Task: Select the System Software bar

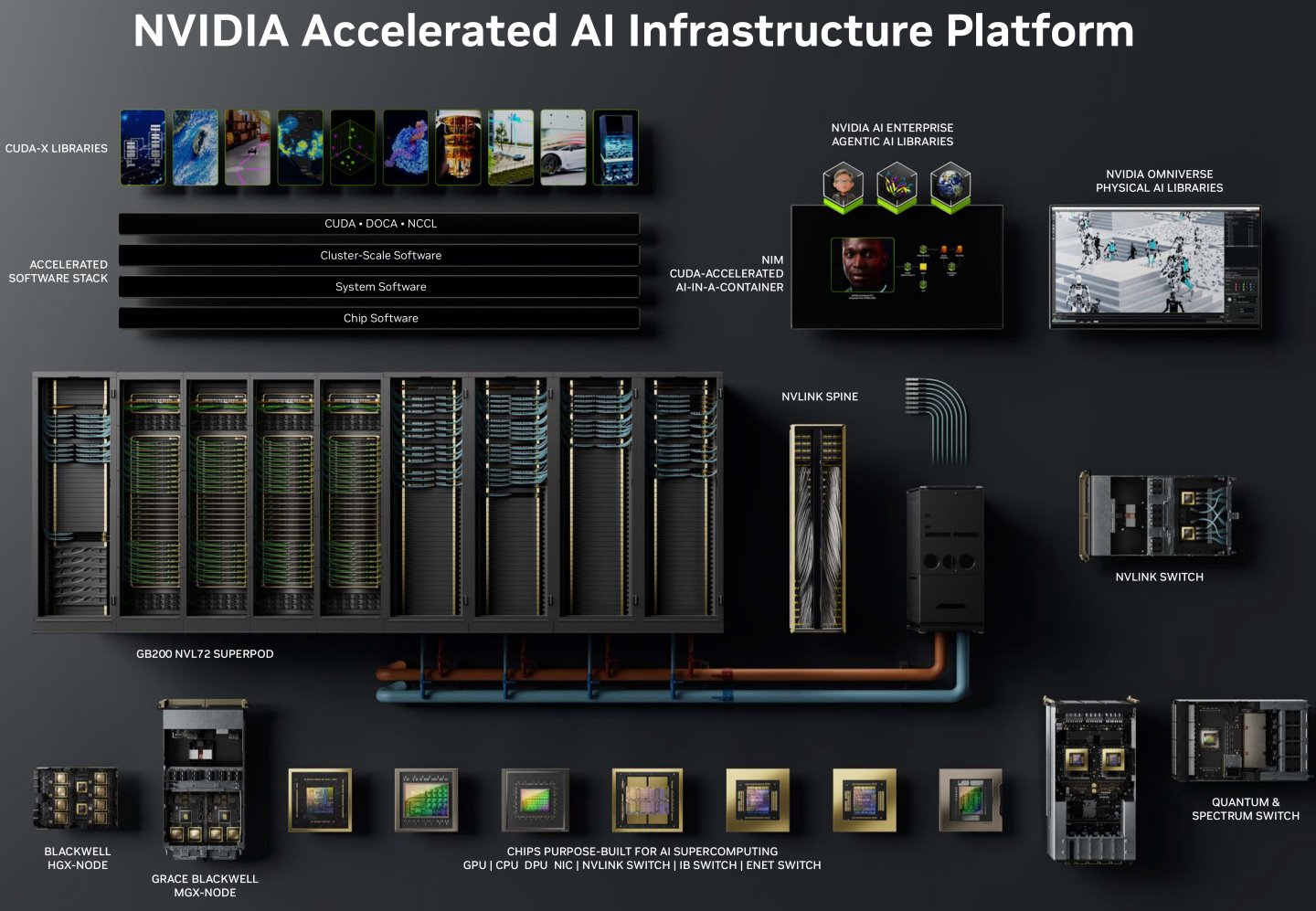Action: coord(379,287)
